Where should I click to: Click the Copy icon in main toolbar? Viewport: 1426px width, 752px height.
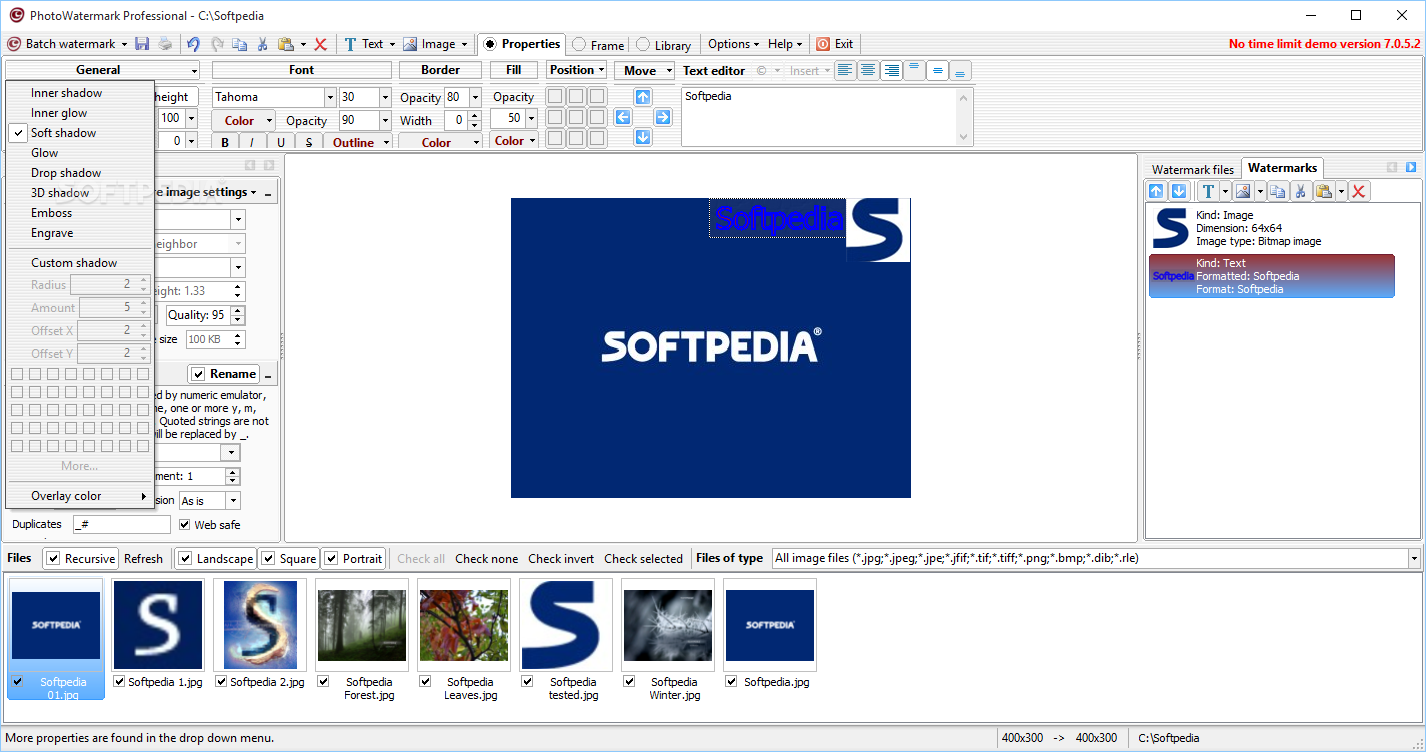[239, 44]
